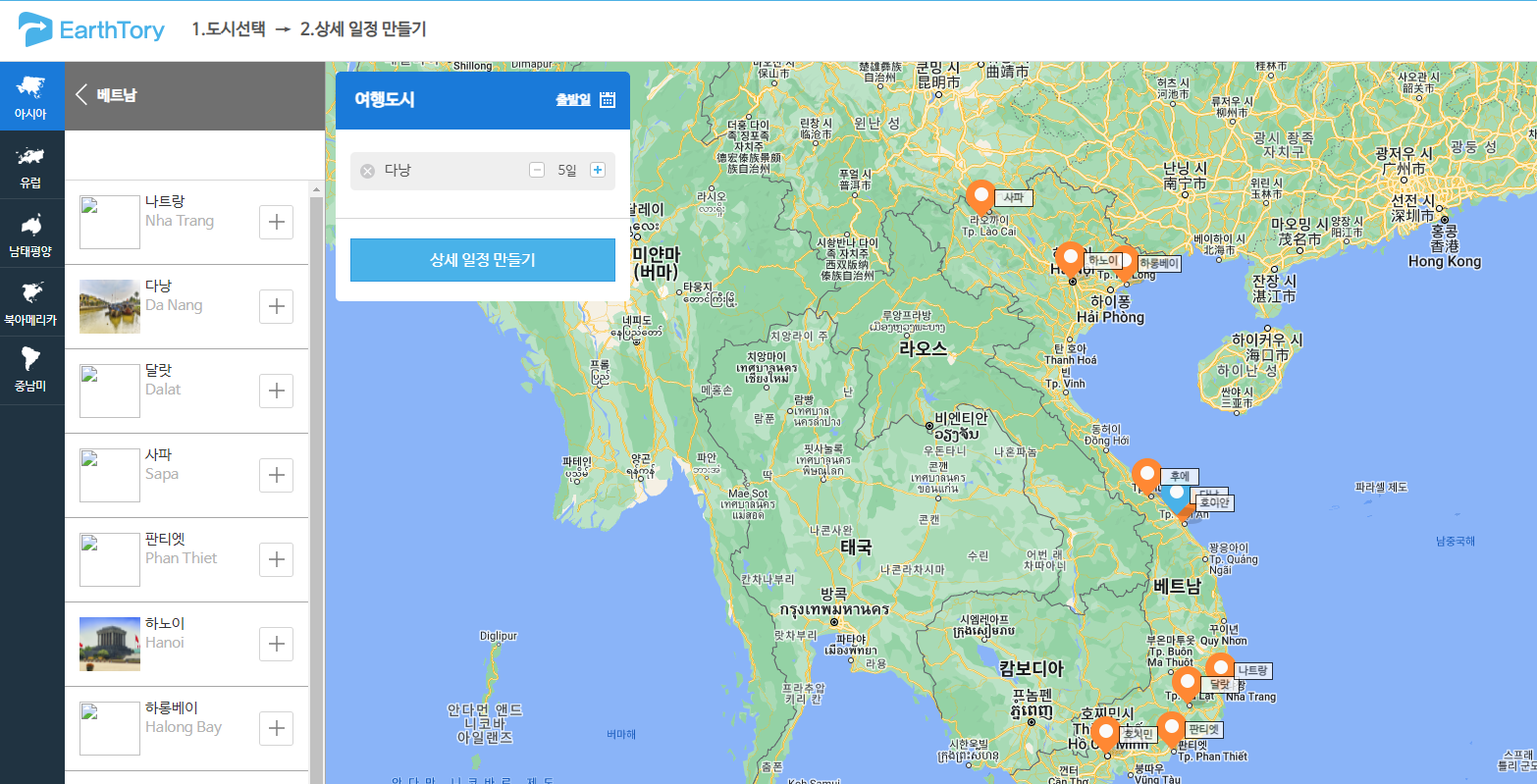The image size is (1537, 784).
Task: Click step 2.상세 일정 만들기 in header
Action: pyautogui.click(x=363, y=29)
